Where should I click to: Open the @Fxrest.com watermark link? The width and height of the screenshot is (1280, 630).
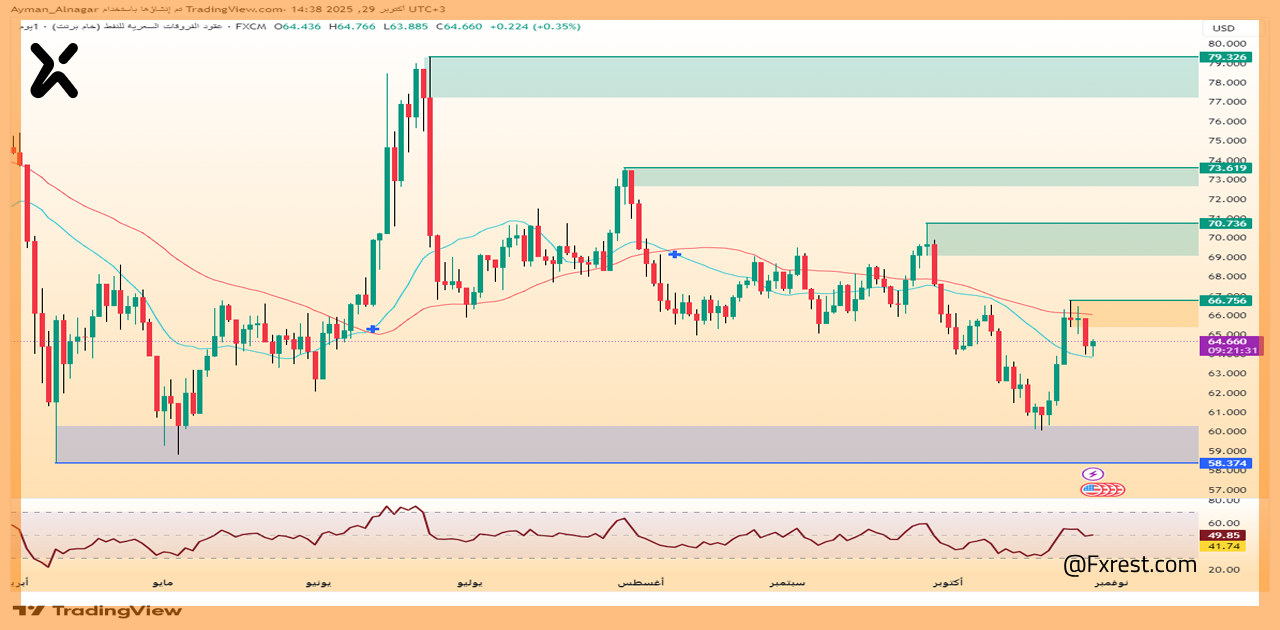(x=1130, y=565)
